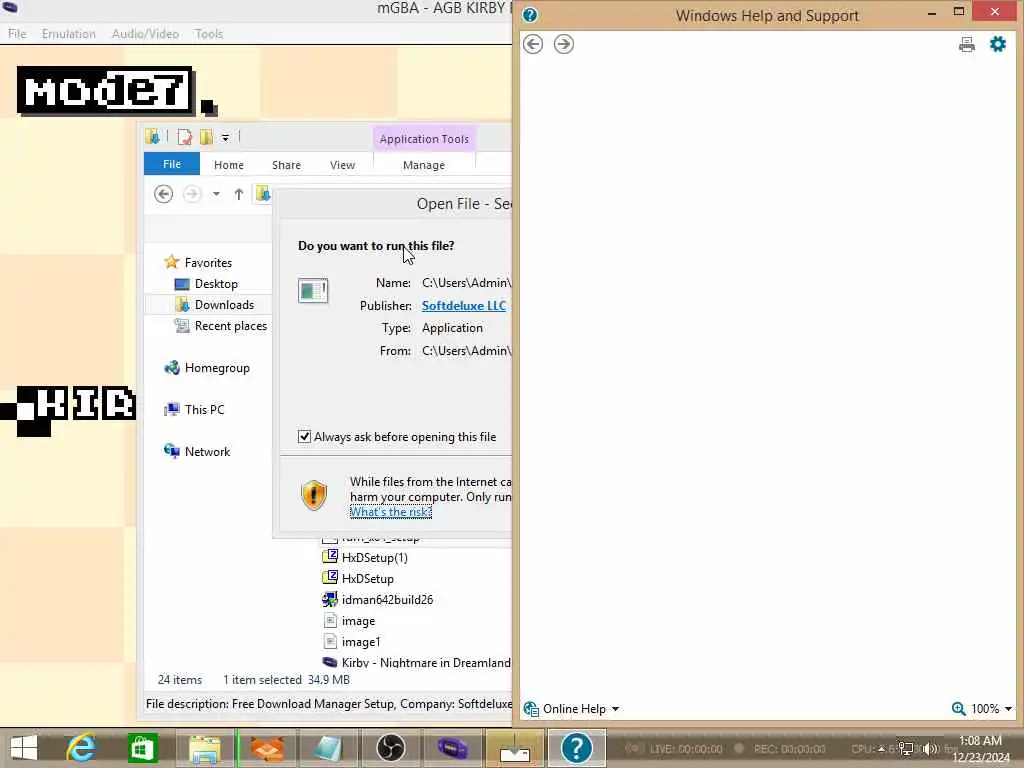Open File Explorer from the taskbar

[x=205, y=748]
